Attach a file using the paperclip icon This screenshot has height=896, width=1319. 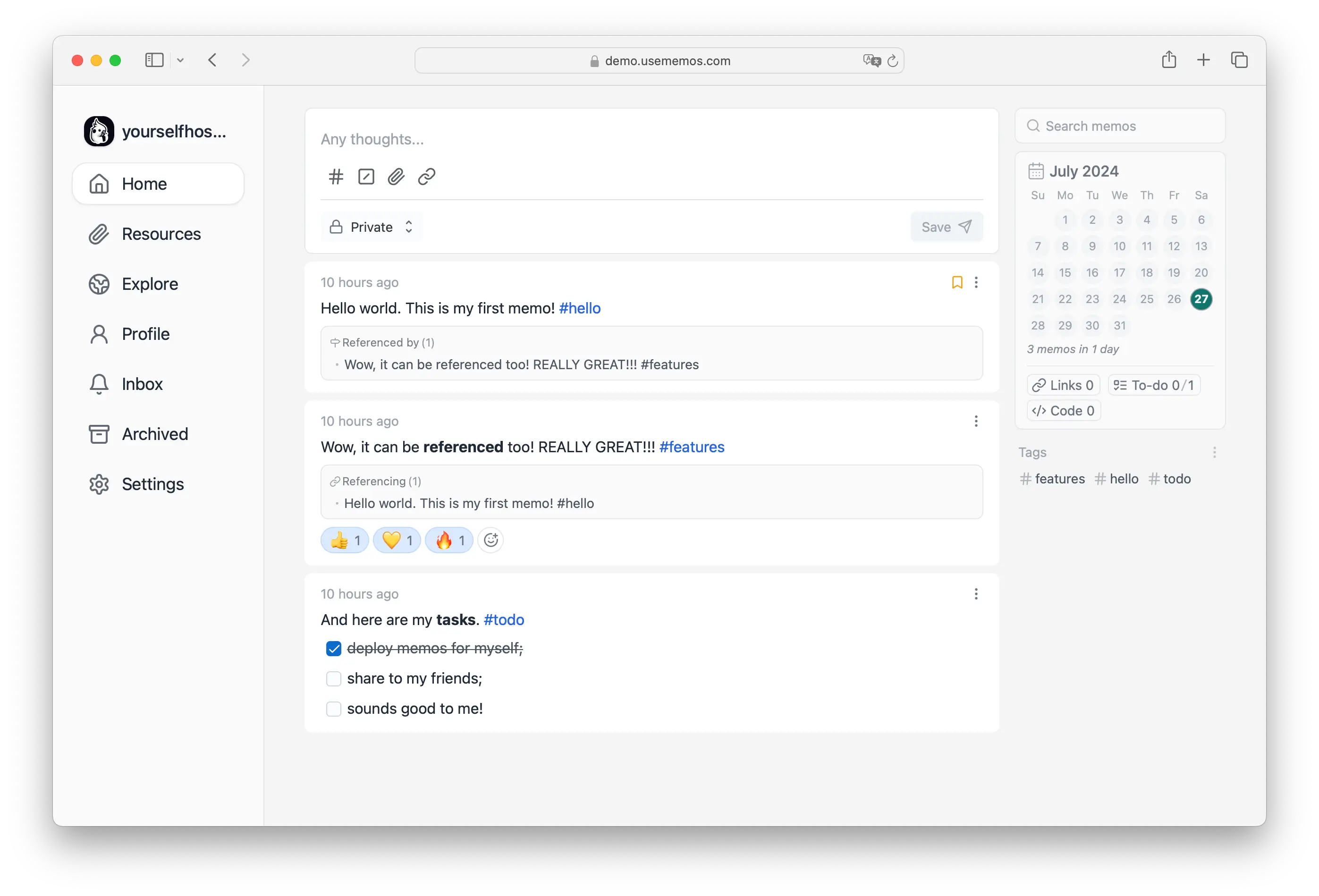pos(396,177)
